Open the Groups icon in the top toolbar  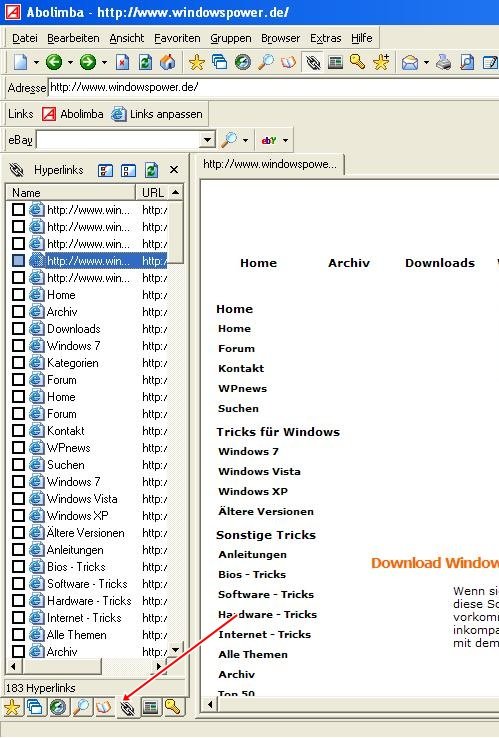(x=220, y=62)
